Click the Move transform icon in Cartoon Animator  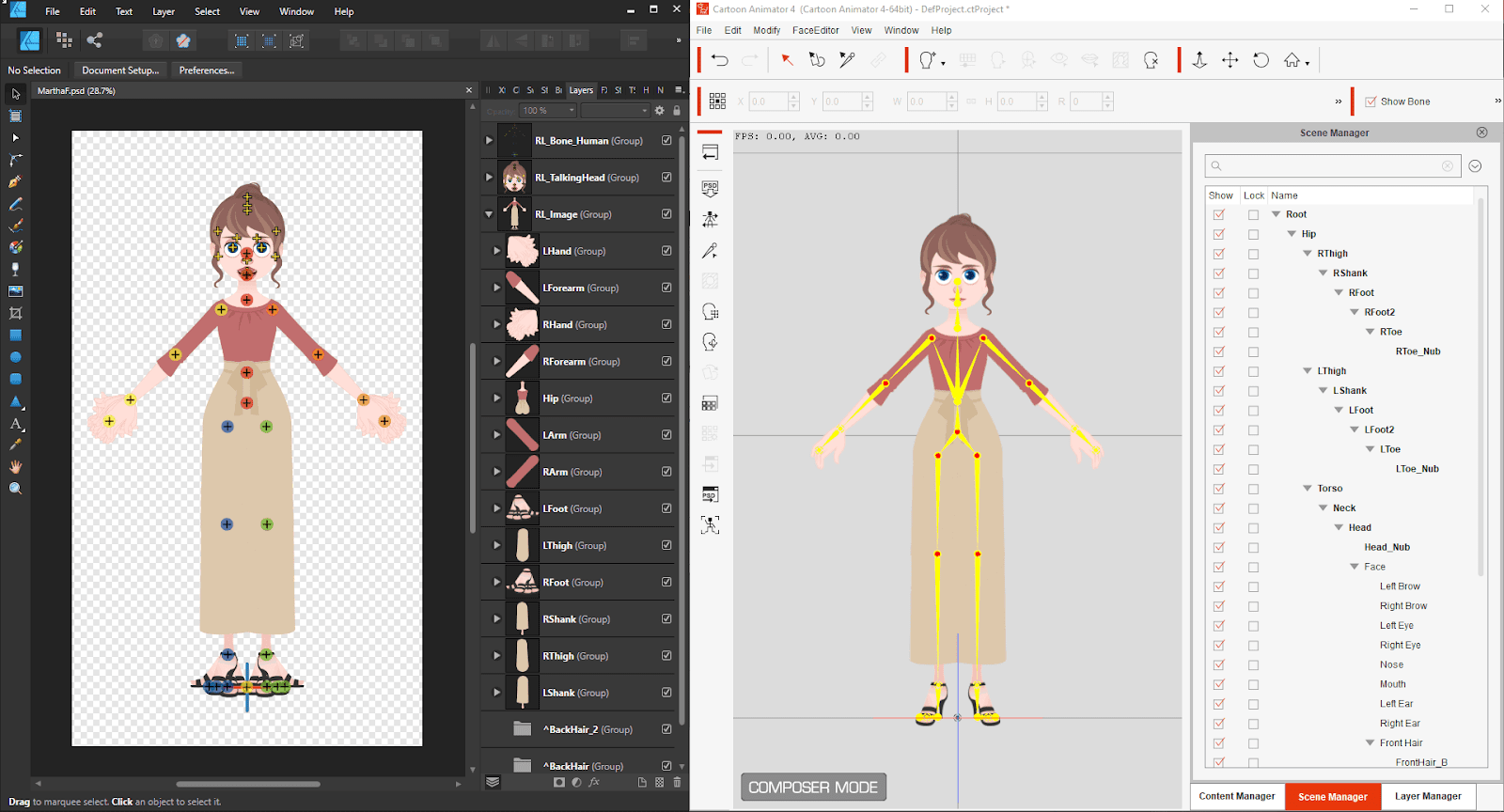click(1230, 60)
